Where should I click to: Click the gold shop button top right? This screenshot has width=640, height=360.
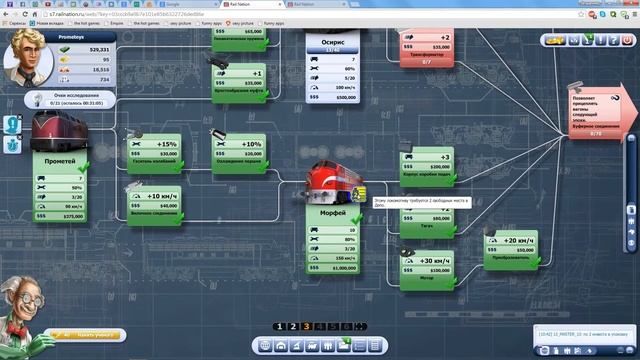(x=555, y=40)
